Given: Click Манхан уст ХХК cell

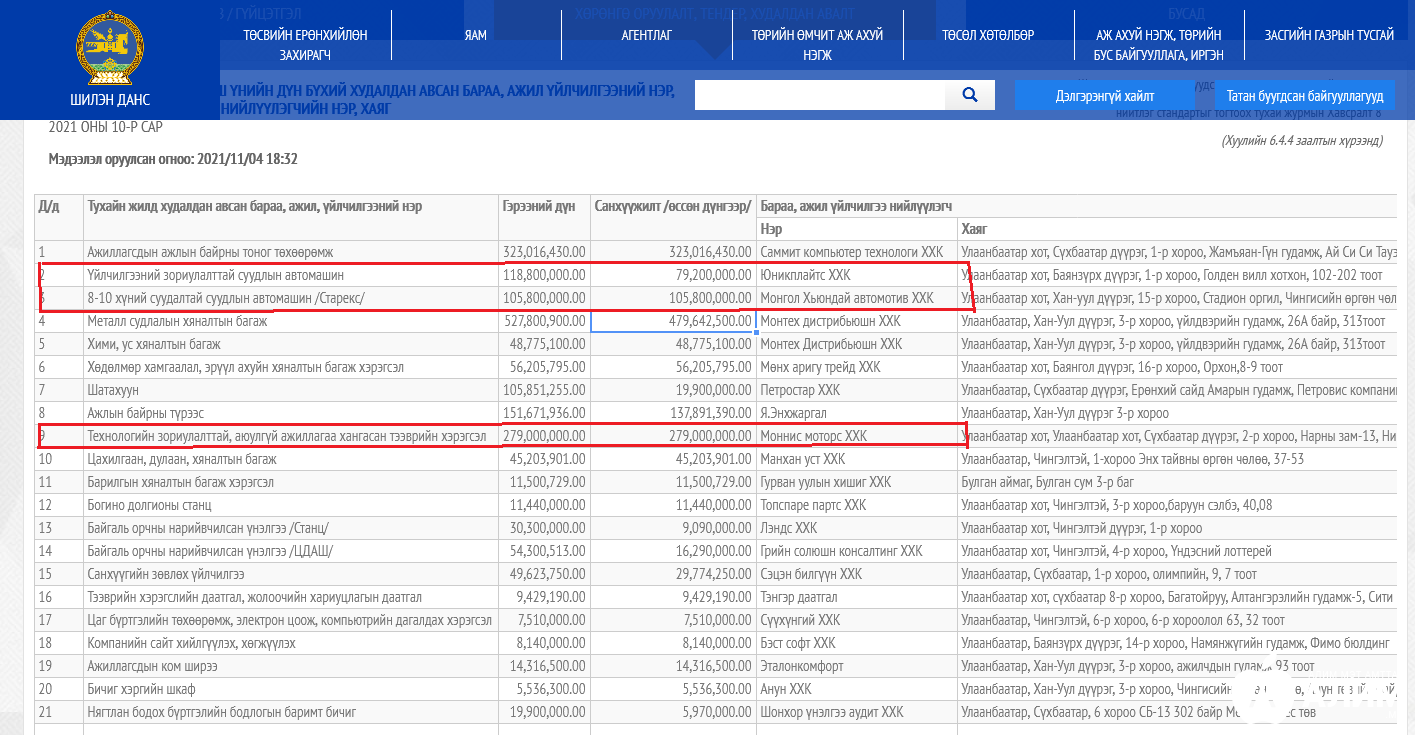Looking at the screenshot, I should coord(856,459).
